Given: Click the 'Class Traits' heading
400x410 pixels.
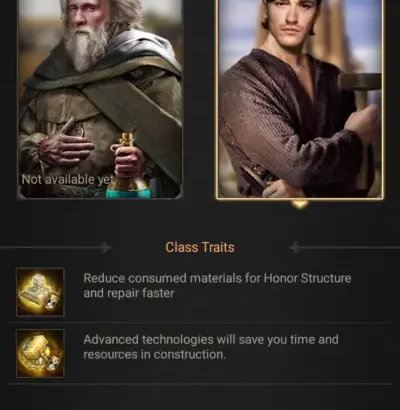Looking at the screenshot, I should (200, 247).
